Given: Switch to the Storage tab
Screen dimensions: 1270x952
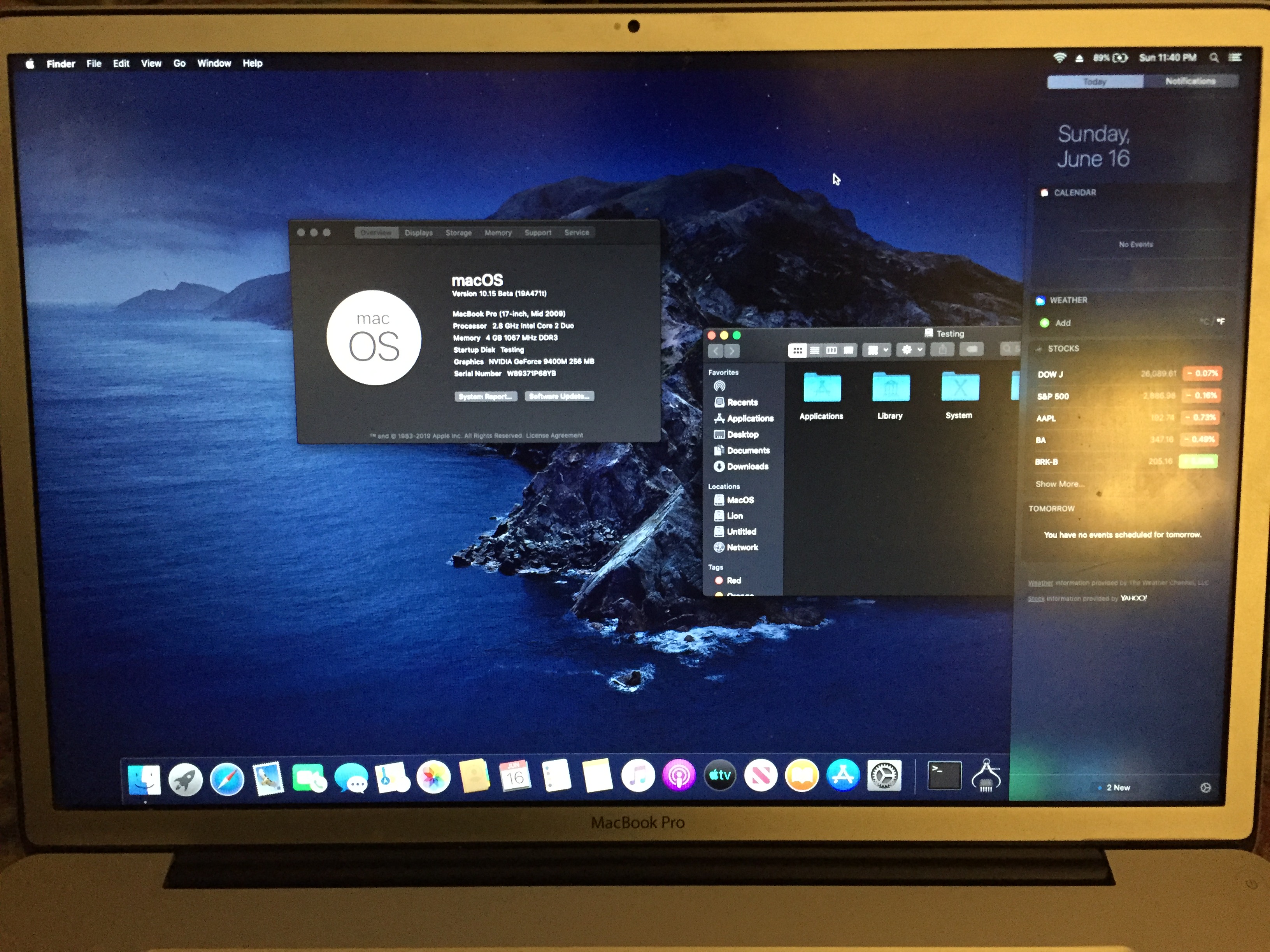Looking at the screenshot, I should click(458, 233).
